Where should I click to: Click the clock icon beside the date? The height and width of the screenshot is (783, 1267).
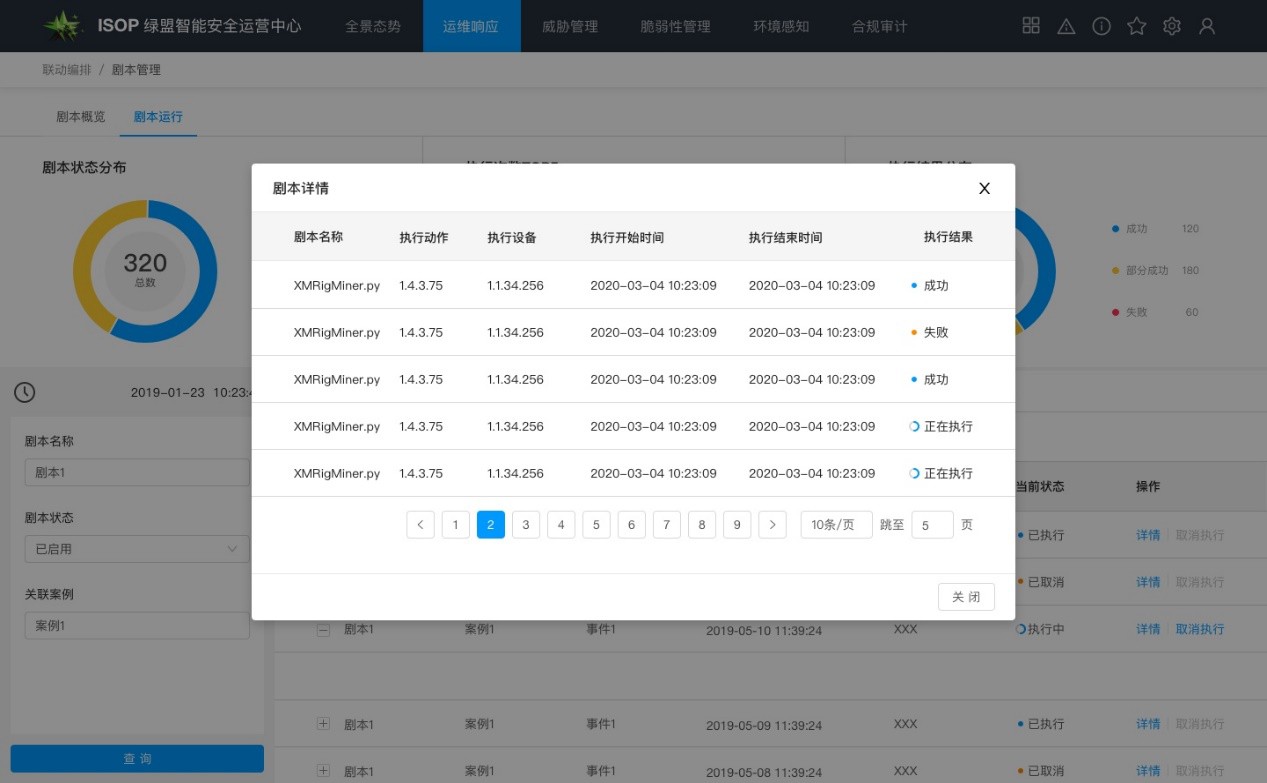(24, 392)
